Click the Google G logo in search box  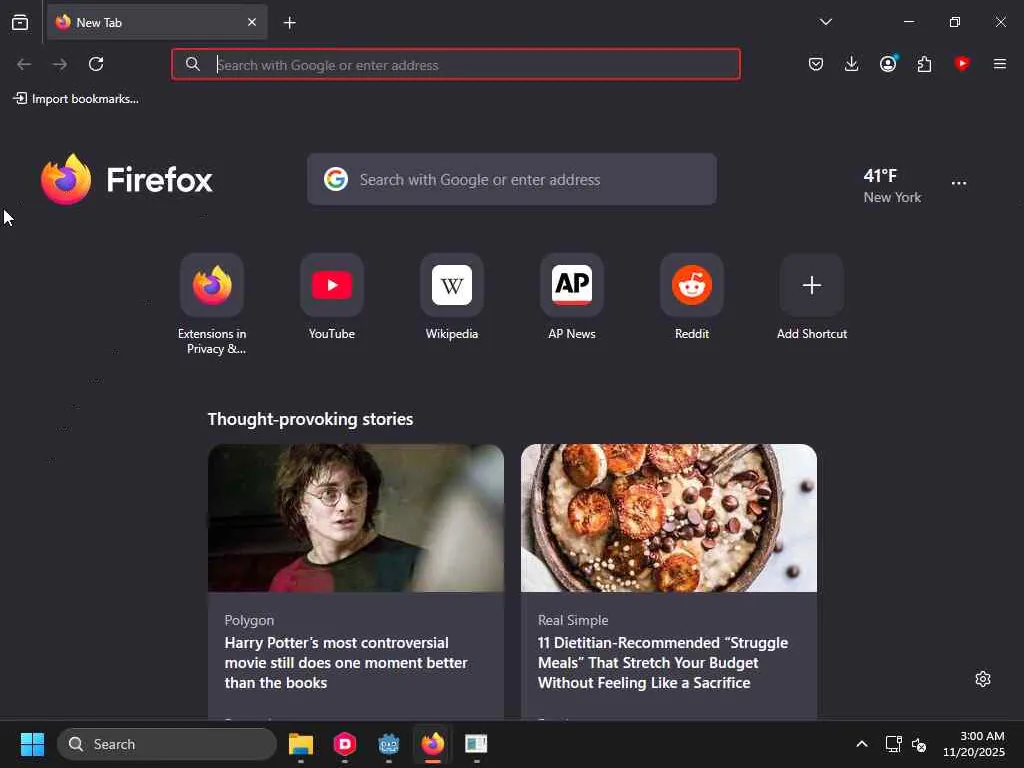[336, 179]
